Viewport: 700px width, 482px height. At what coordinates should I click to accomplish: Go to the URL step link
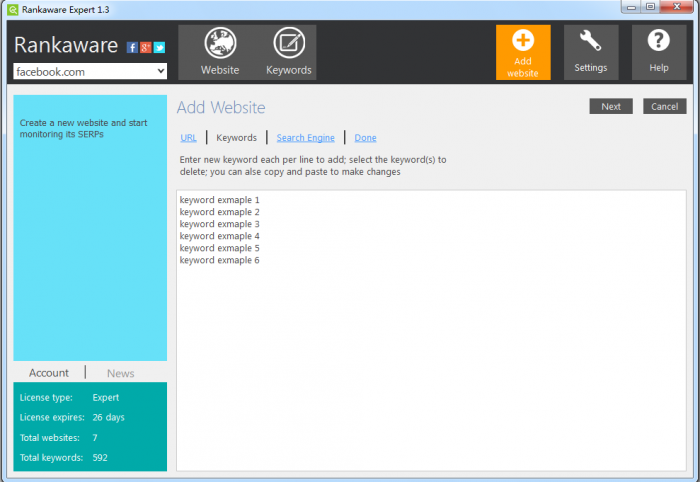tap(188, 138)
